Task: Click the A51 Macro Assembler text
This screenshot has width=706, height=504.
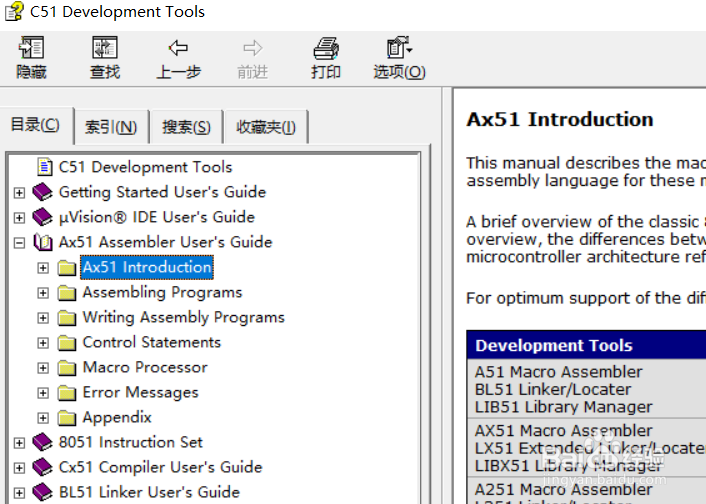Action: coord(558,372)
